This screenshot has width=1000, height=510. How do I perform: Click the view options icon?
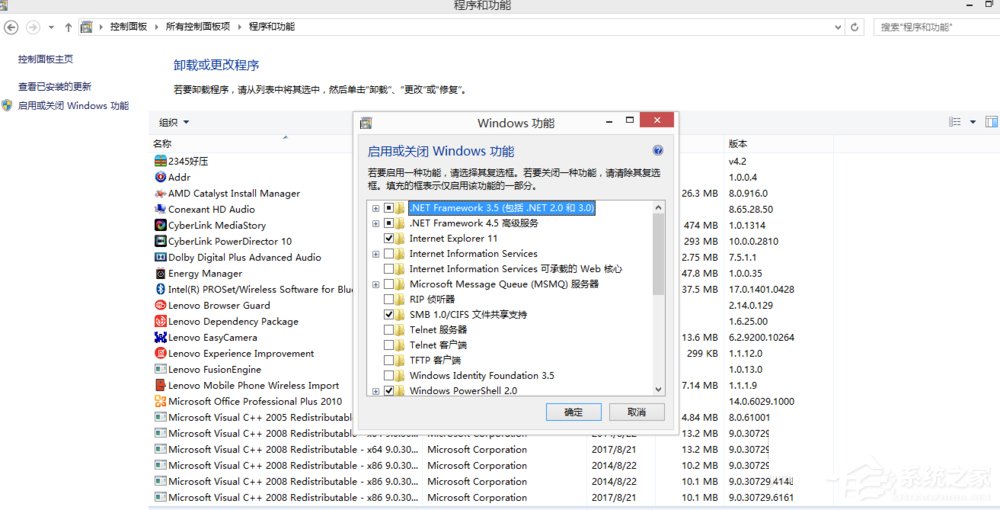pos(955,122)
